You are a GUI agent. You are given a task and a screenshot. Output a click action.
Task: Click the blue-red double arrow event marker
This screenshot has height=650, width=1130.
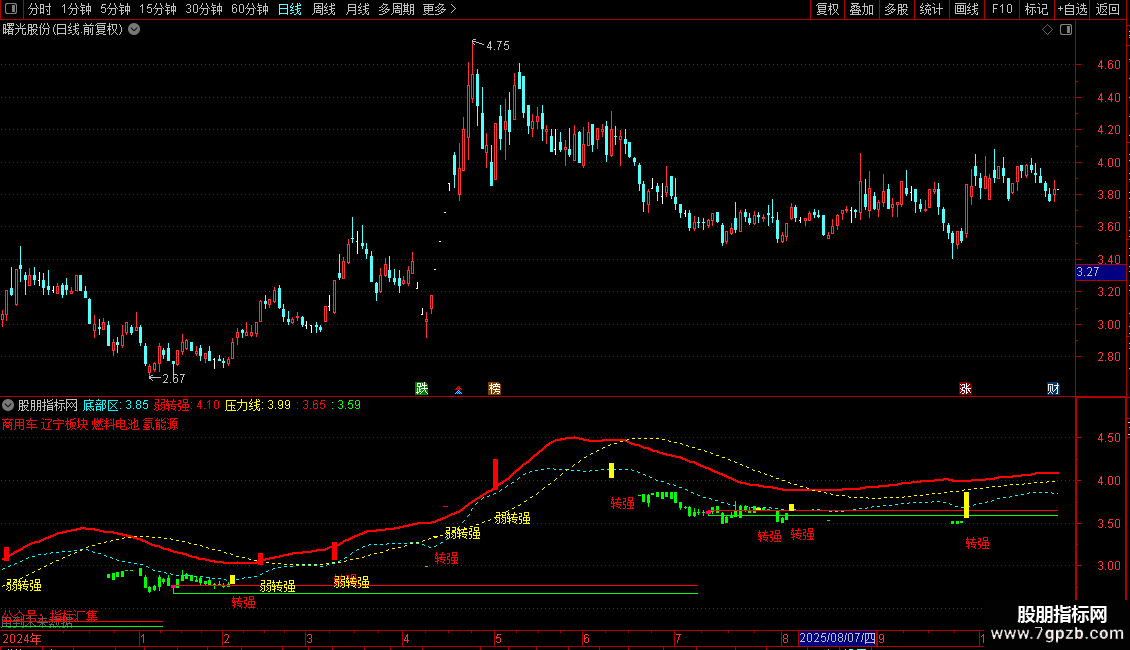[458, 390]
